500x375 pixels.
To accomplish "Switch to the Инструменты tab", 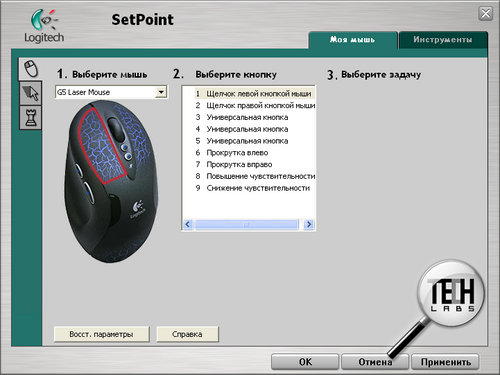I will coord(443,40).
